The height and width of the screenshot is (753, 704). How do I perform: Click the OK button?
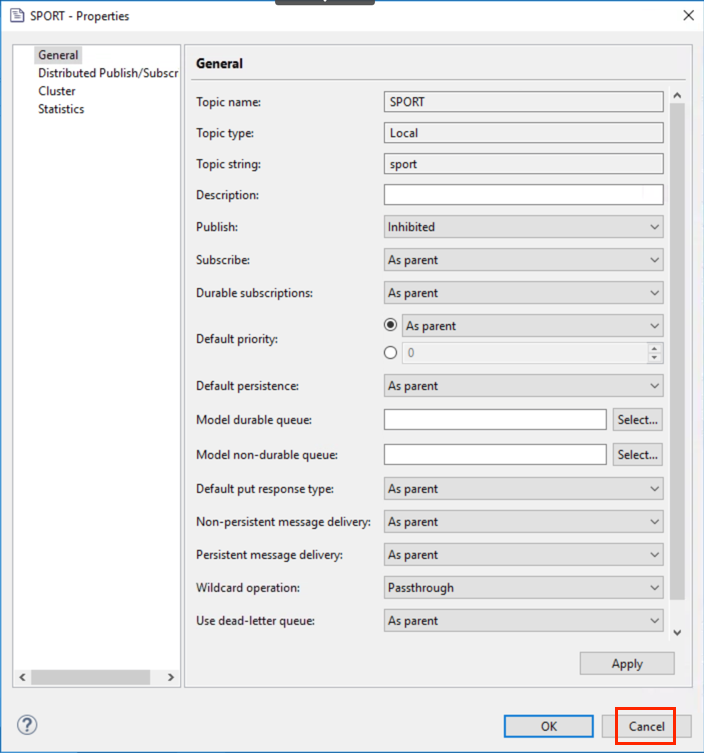point(548,726)
